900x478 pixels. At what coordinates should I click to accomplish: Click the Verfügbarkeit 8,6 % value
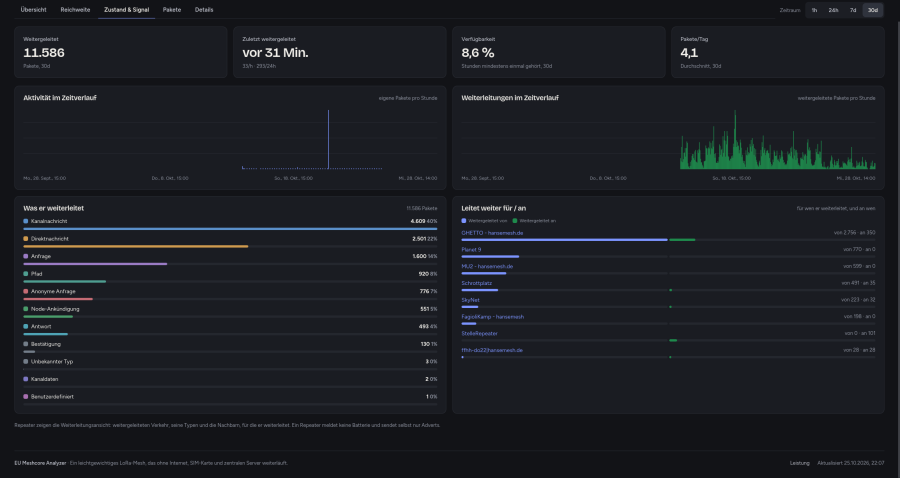click(478, 53)
